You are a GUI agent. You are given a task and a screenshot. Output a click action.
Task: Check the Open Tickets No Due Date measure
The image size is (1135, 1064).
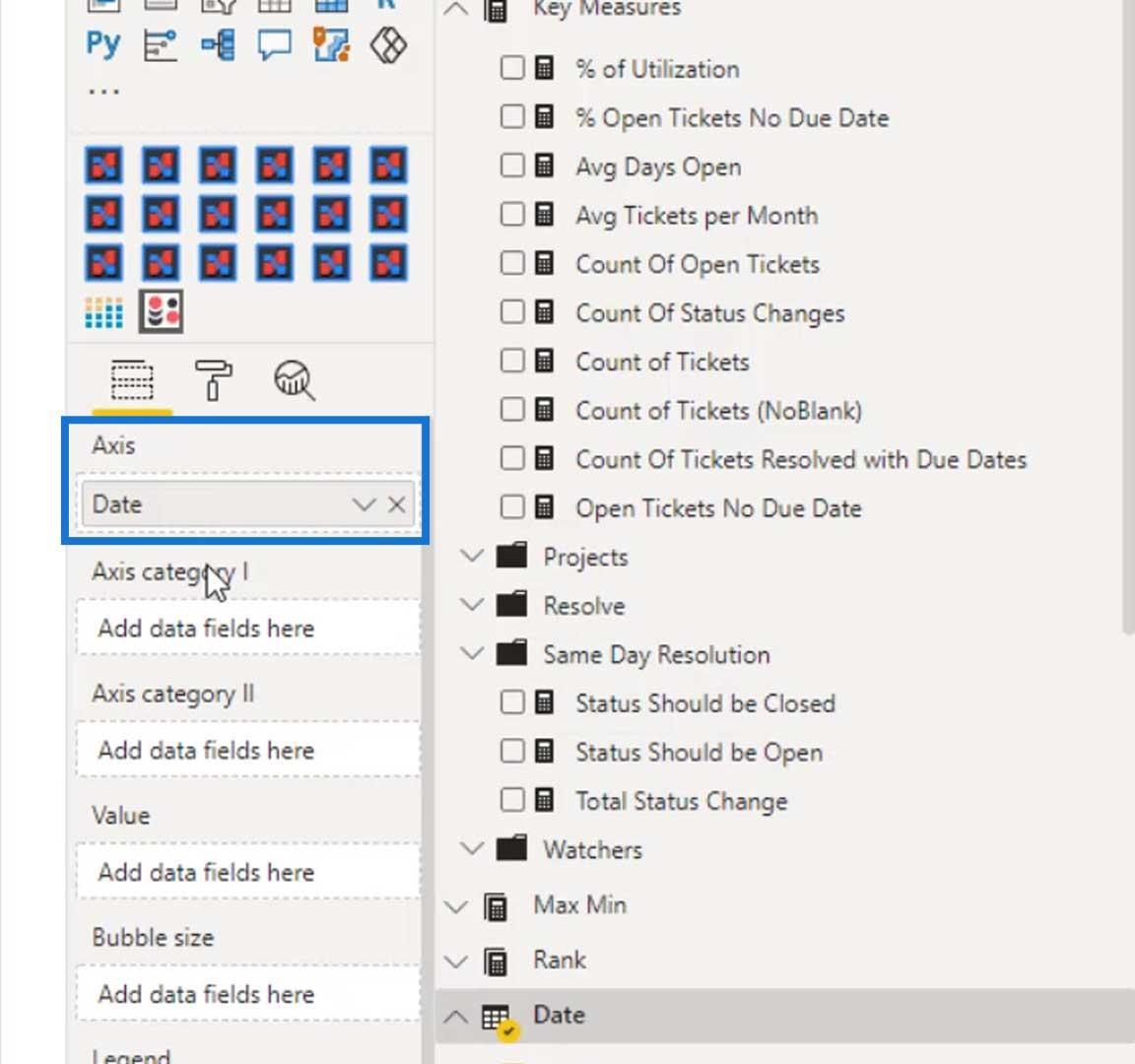point(512,506)
